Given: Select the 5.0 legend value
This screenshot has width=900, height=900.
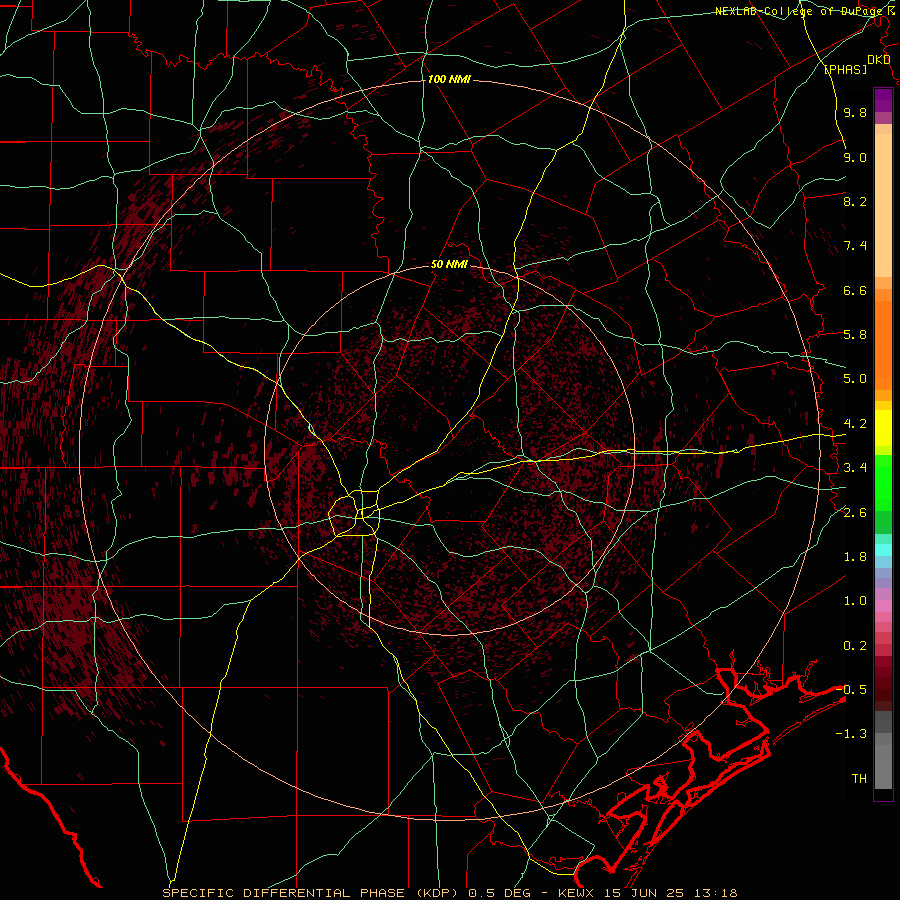Looking at the screenshot, I should (855, 379).
